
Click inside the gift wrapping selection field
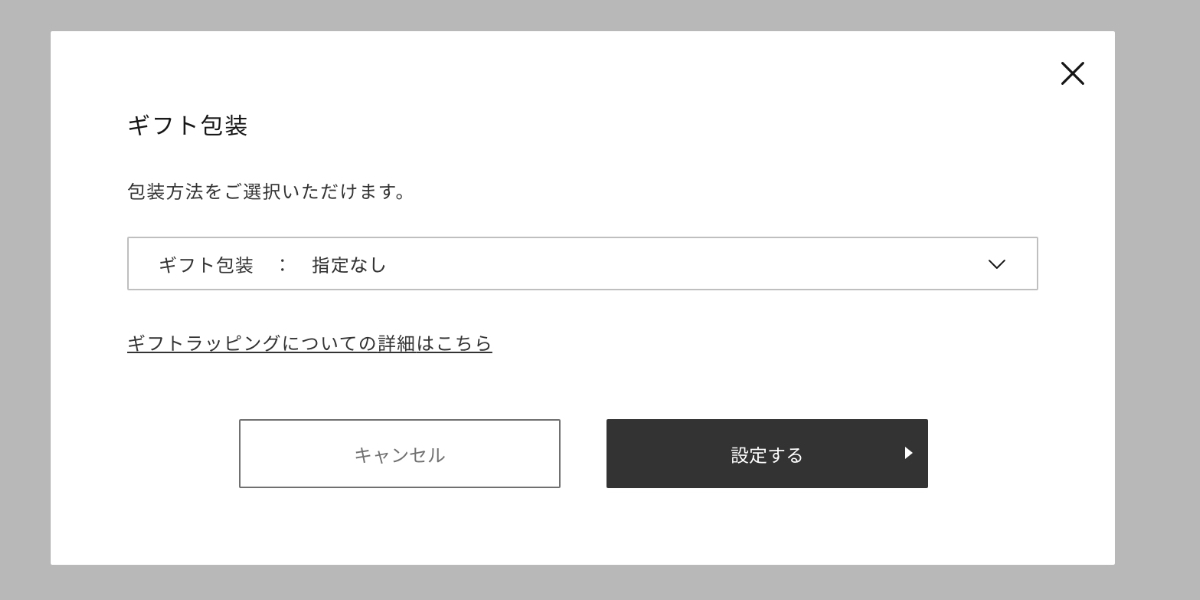click(583, 263)
